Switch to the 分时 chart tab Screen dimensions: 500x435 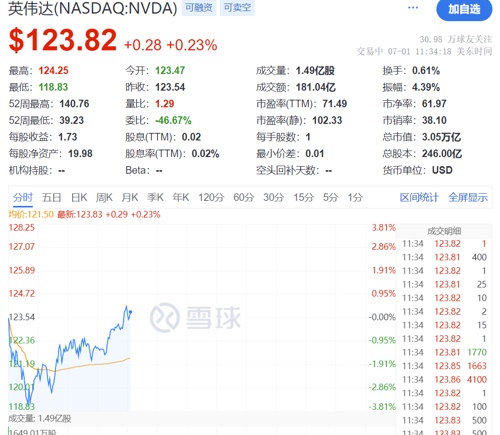[23, 197]
